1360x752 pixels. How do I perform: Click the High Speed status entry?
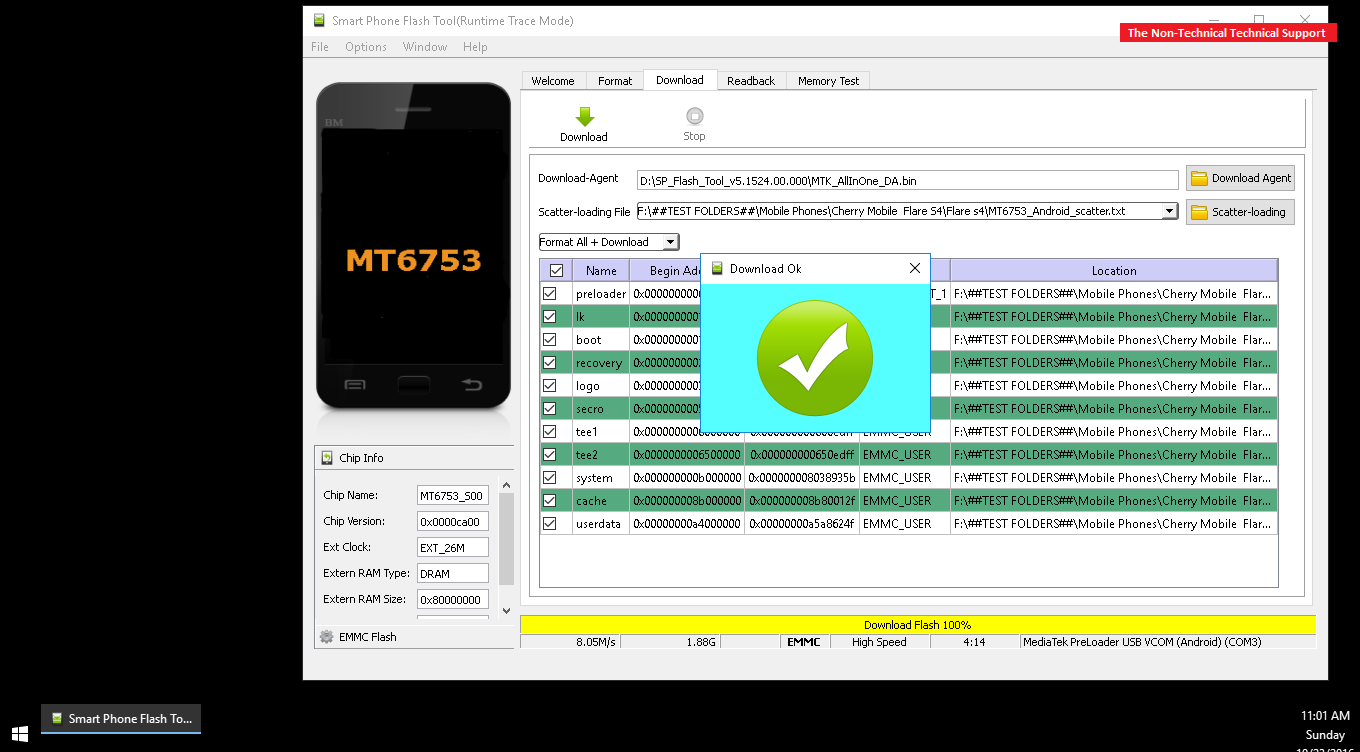click(x=879, y=642)
